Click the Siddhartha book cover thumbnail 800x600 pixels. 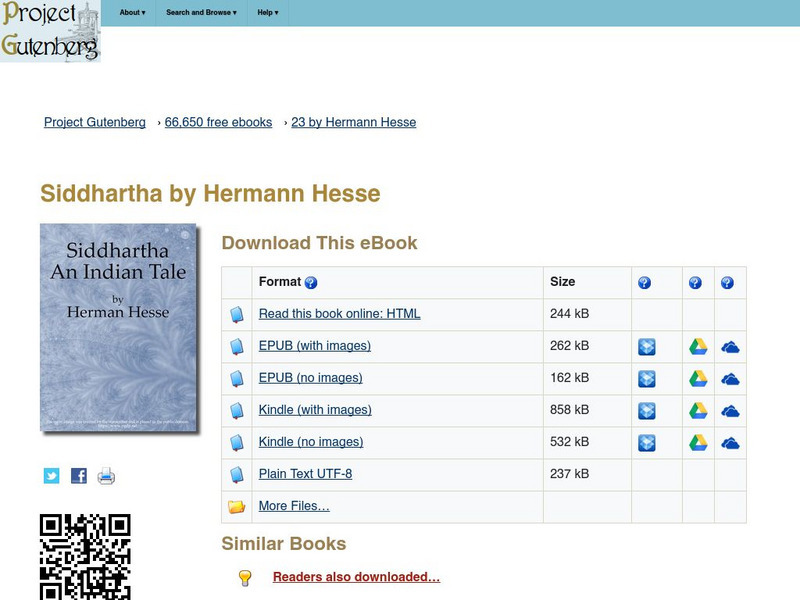click(118, 328)
